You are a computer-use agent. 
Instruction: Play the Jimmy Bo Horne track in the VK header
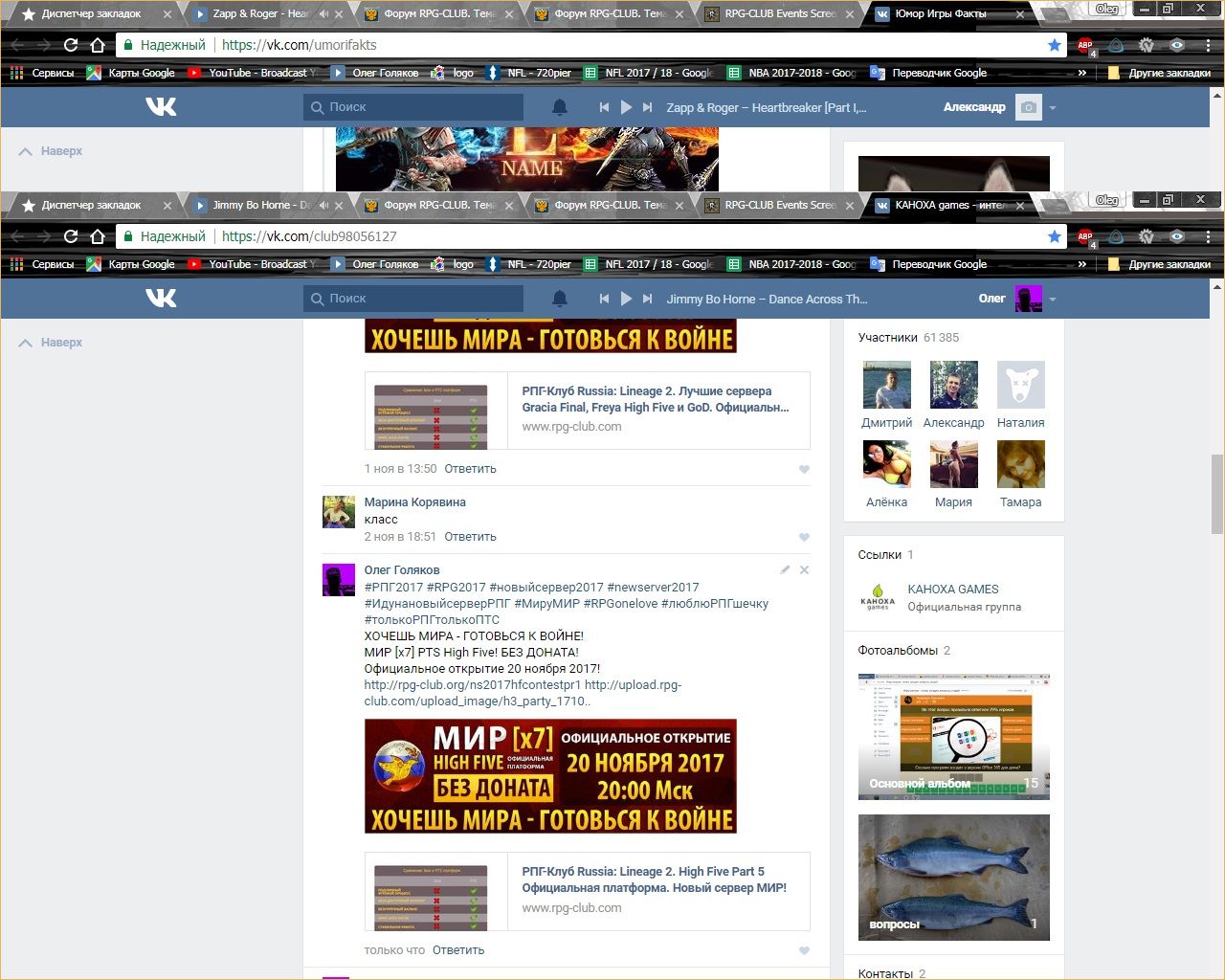click(626, 299)
